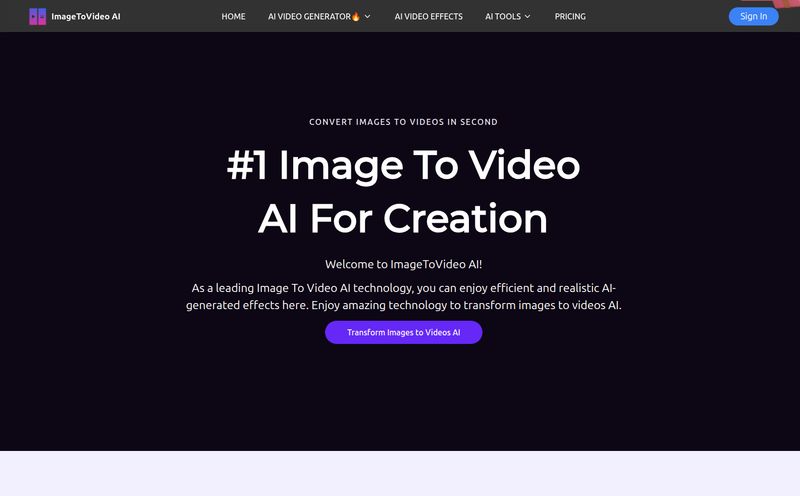Expand the chevron beside AI VIDEO GENERATOR
Image resolution: width=800 pixels, height=496 pixels.
coord(367,16)
